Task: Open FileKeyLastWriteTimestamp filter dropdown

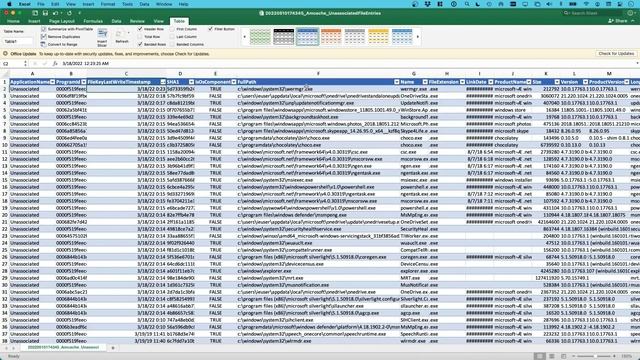Action: (x=163, y=82)
